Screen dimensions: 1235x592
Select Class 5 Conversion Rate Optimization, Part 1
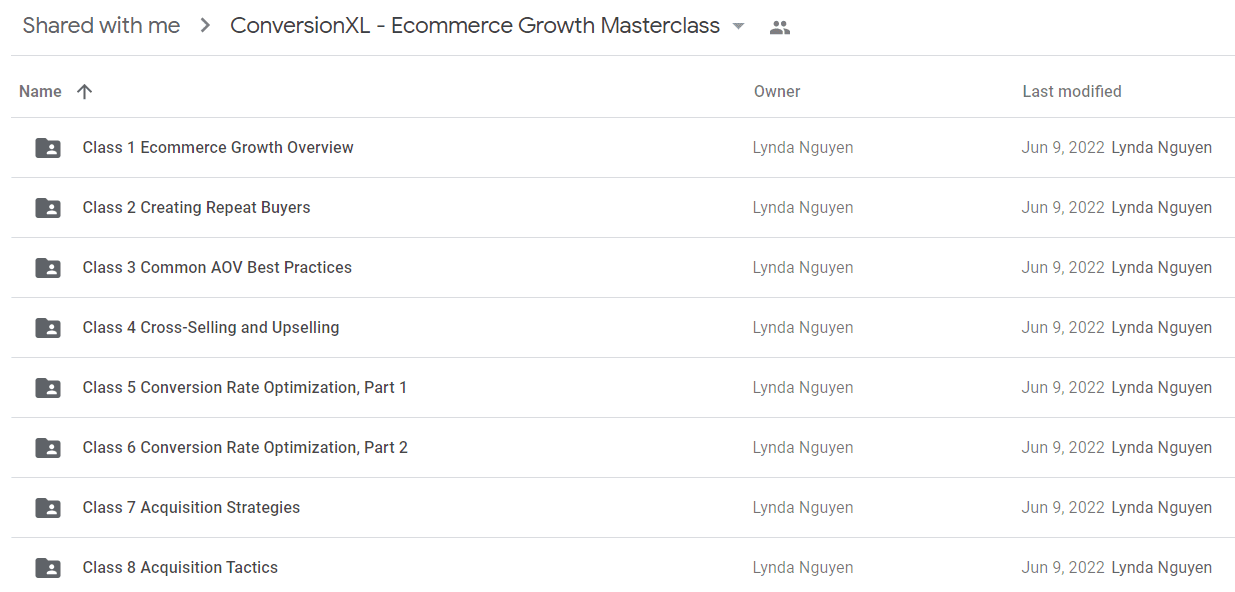click(245, 388)
